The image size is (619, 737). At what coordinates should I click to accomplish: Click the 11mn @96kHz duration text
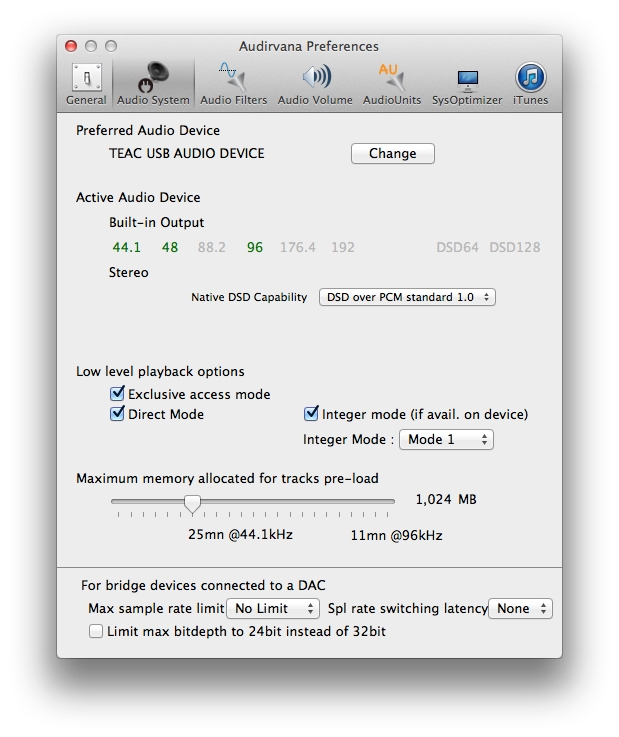[x=396, y=535]
